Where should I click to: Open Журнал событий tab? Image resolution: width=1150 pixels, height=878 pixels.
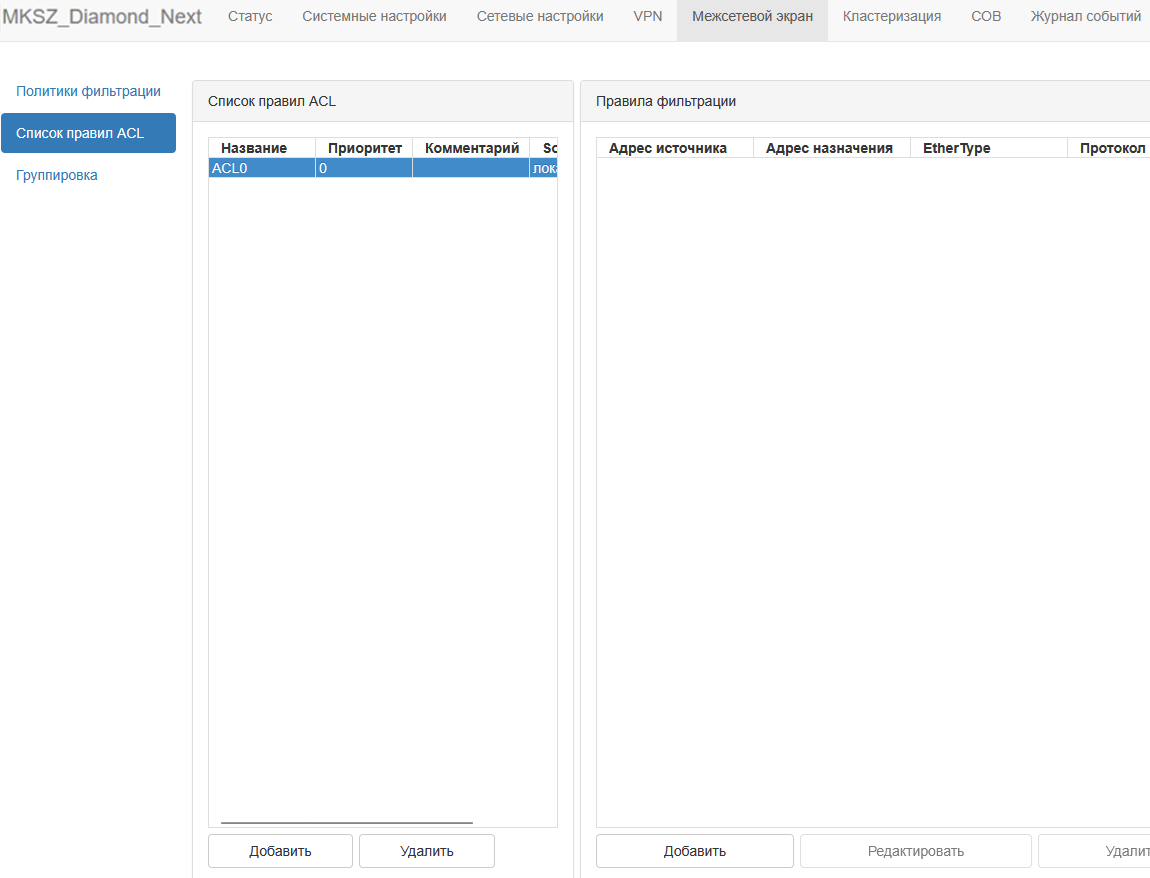point(1086,17)
